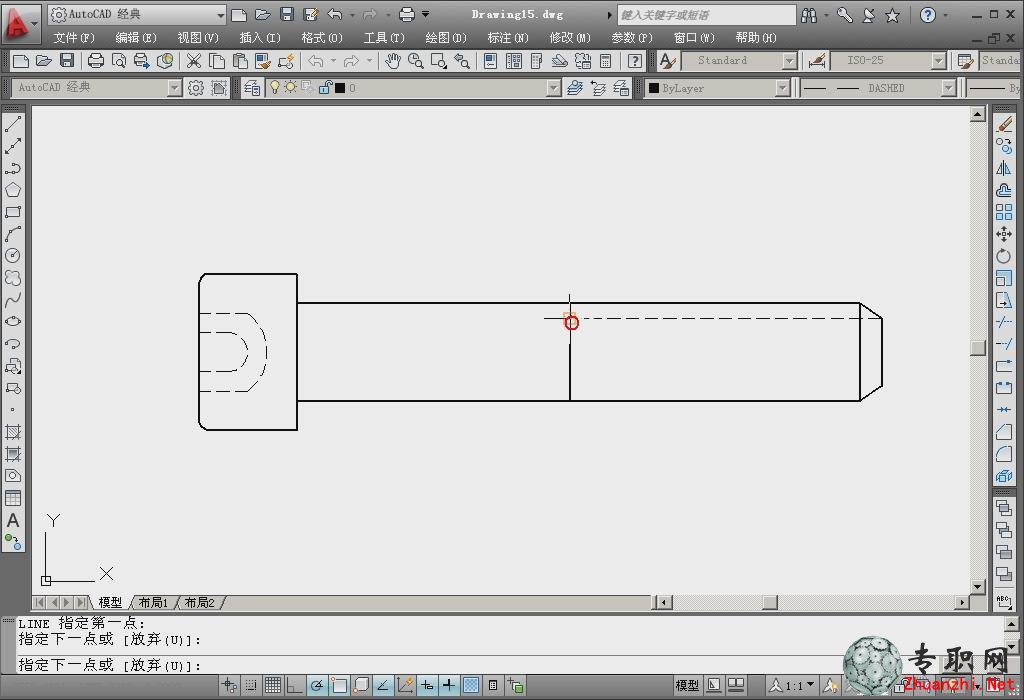Click the Cut scissors icon
This screenshot has width=1024, height=700.
click(194, 61)
